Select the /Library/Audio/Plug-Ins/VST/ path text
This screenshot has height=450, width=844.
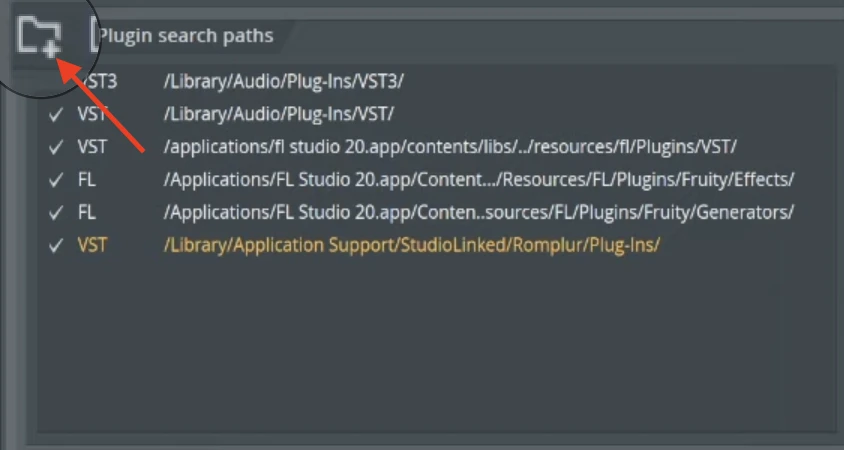click(279, 114)
